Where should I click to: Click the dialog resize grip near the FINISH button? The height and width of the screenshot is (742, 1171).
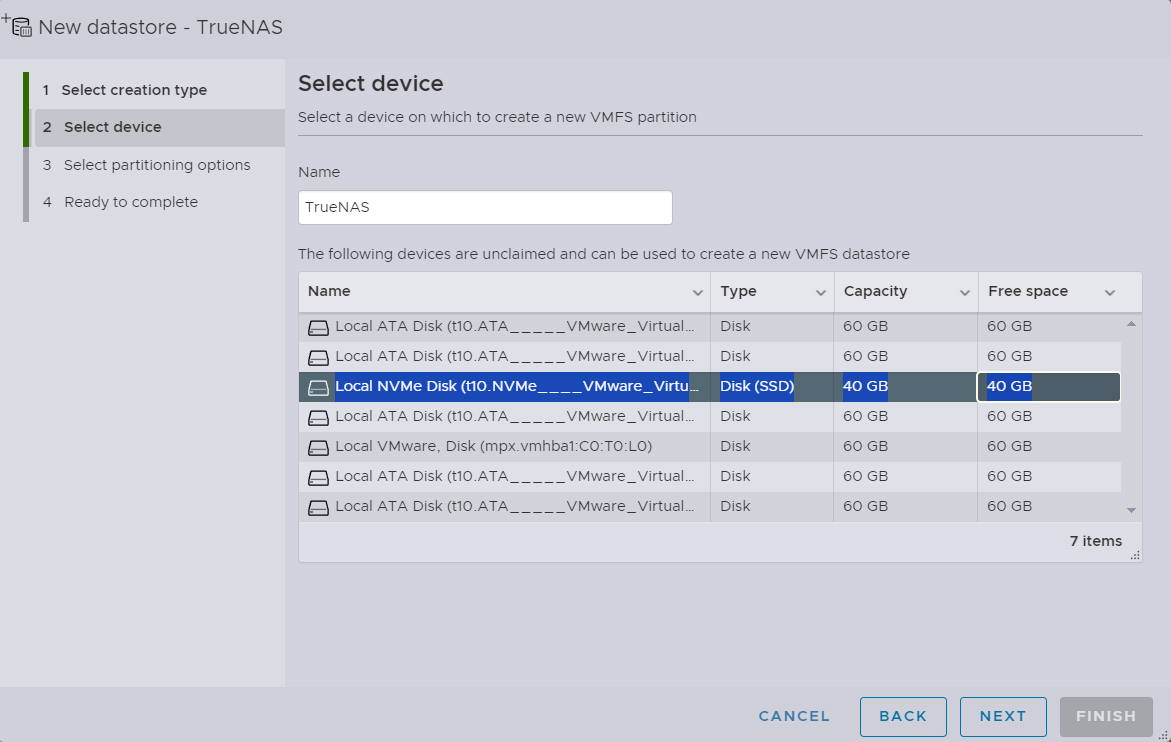[1162, 736]
